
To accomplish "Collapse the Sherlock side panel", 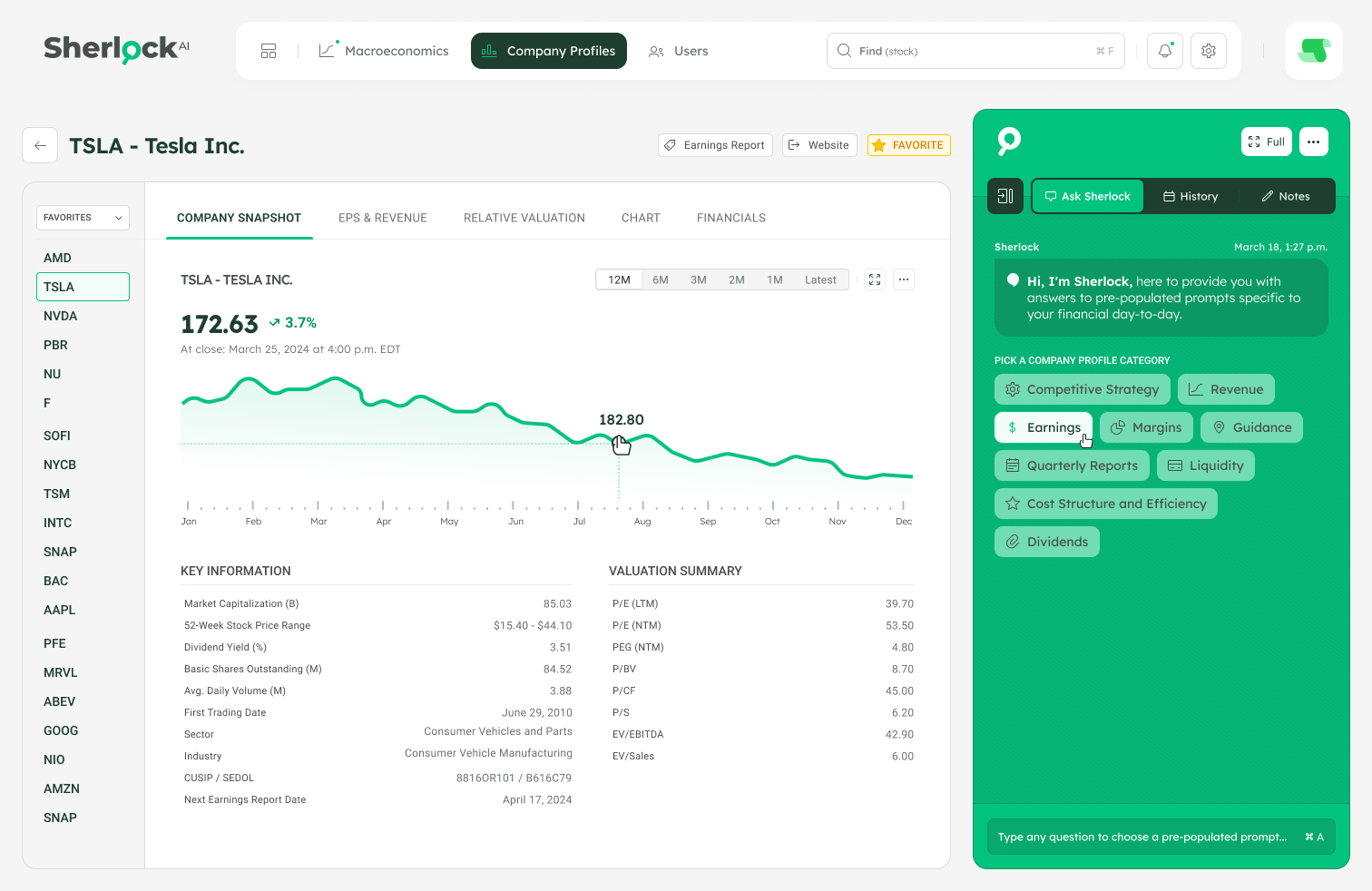I will click(x=1005, y=196).
